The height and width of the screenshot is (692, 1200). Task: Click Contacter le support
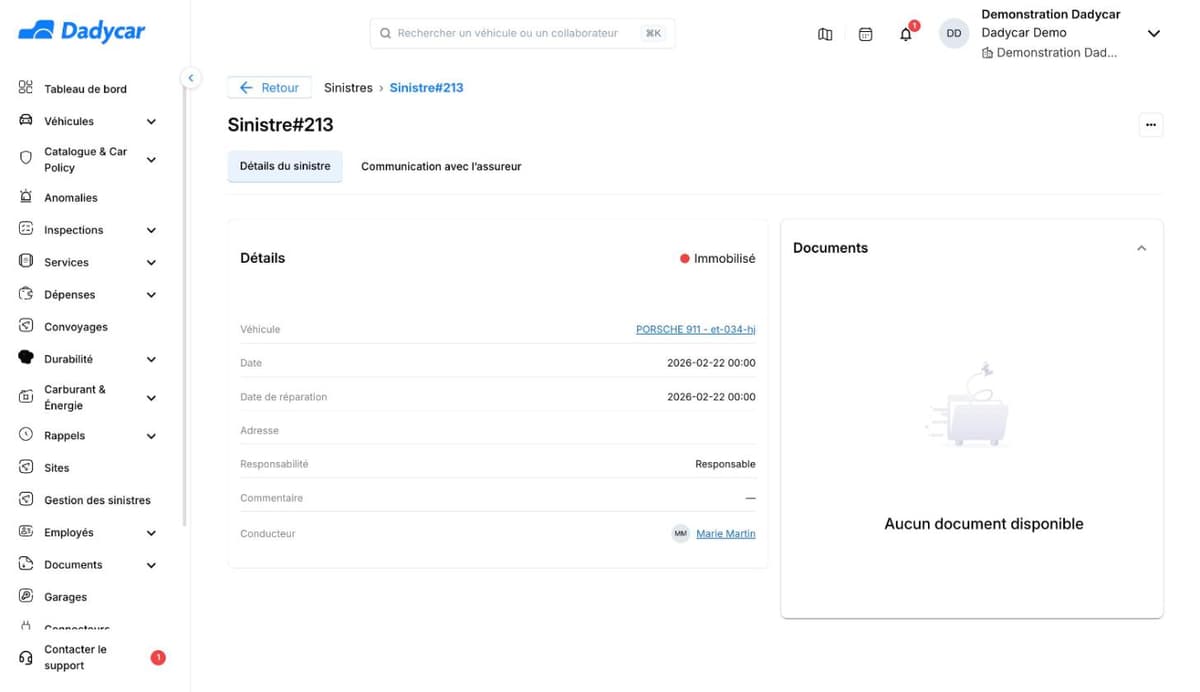pos(75,657)
